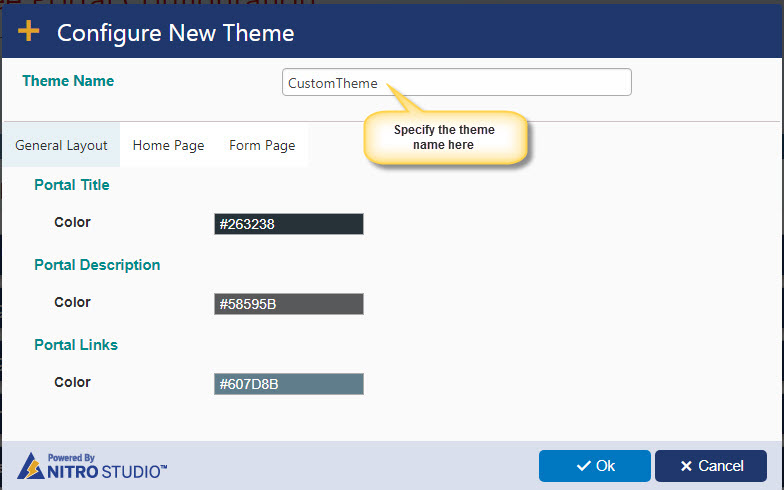Select the Portal Title heading
Screen dimensions: 784x490
pyautogui.click(x=72, y=185)
